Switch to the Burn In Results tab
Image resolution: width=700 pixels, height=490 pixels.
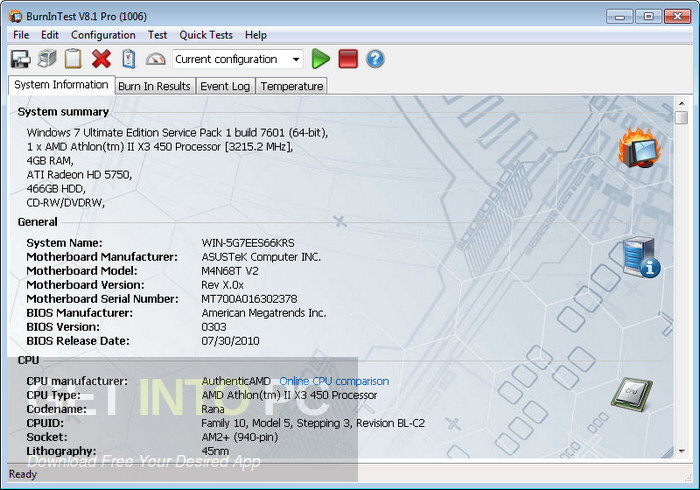(154, 86)
